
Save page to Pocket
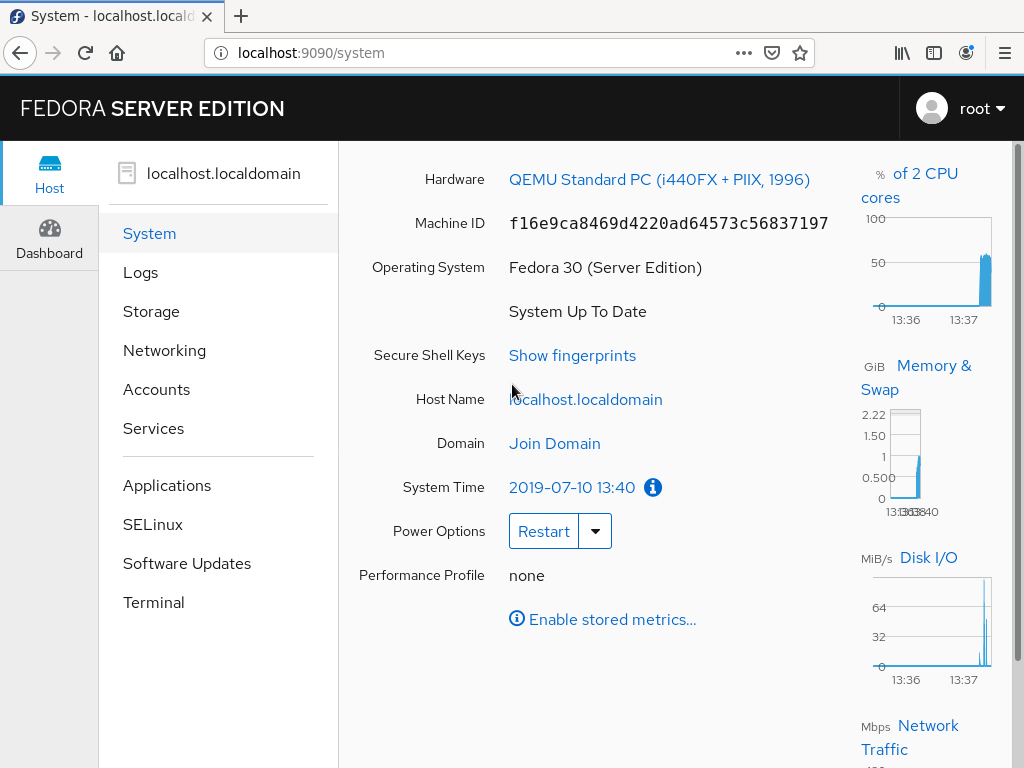(772, 53)
